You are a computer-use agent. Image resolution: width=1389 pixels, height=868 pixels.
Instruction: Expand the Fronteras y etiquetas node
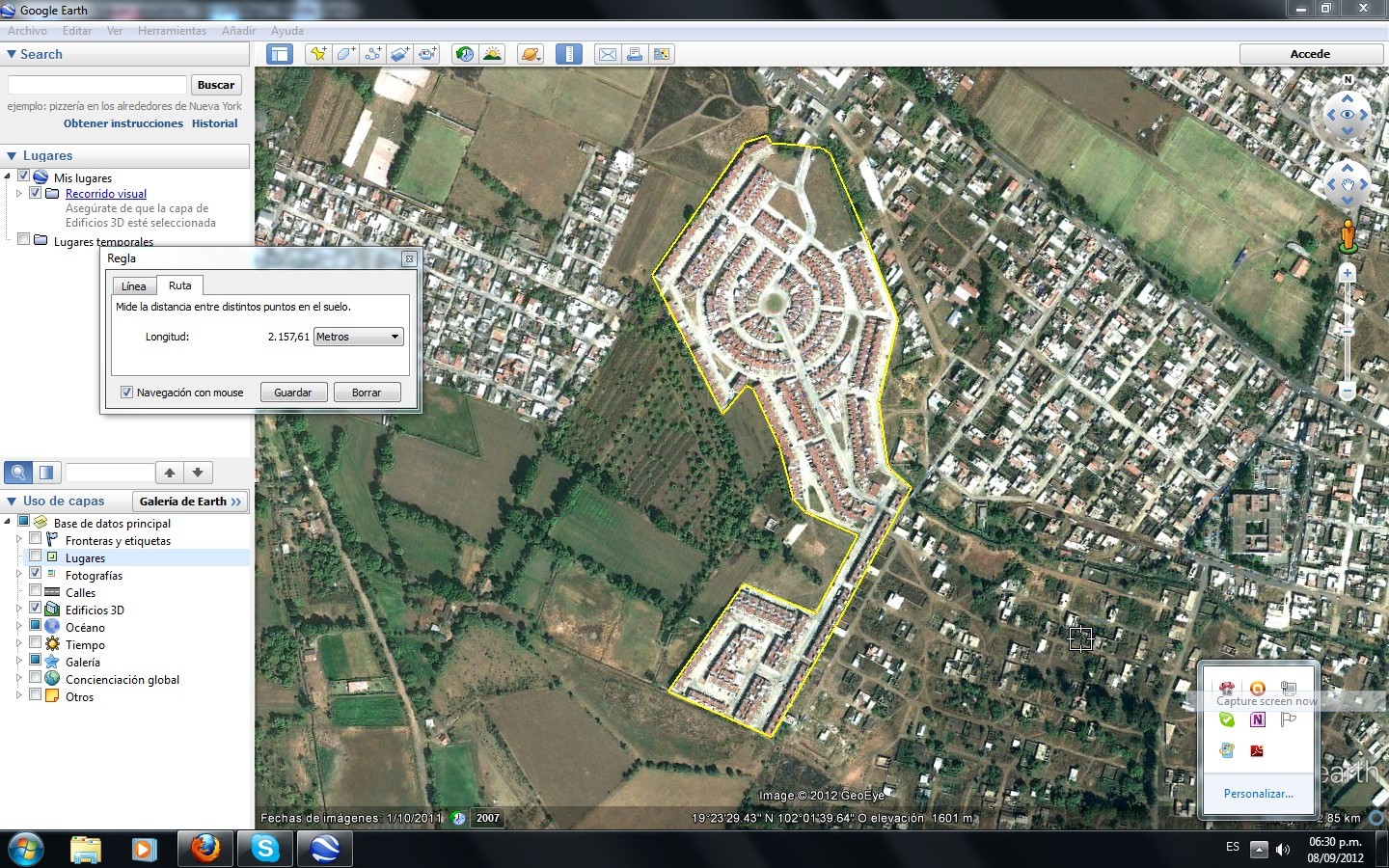(19, 540)
